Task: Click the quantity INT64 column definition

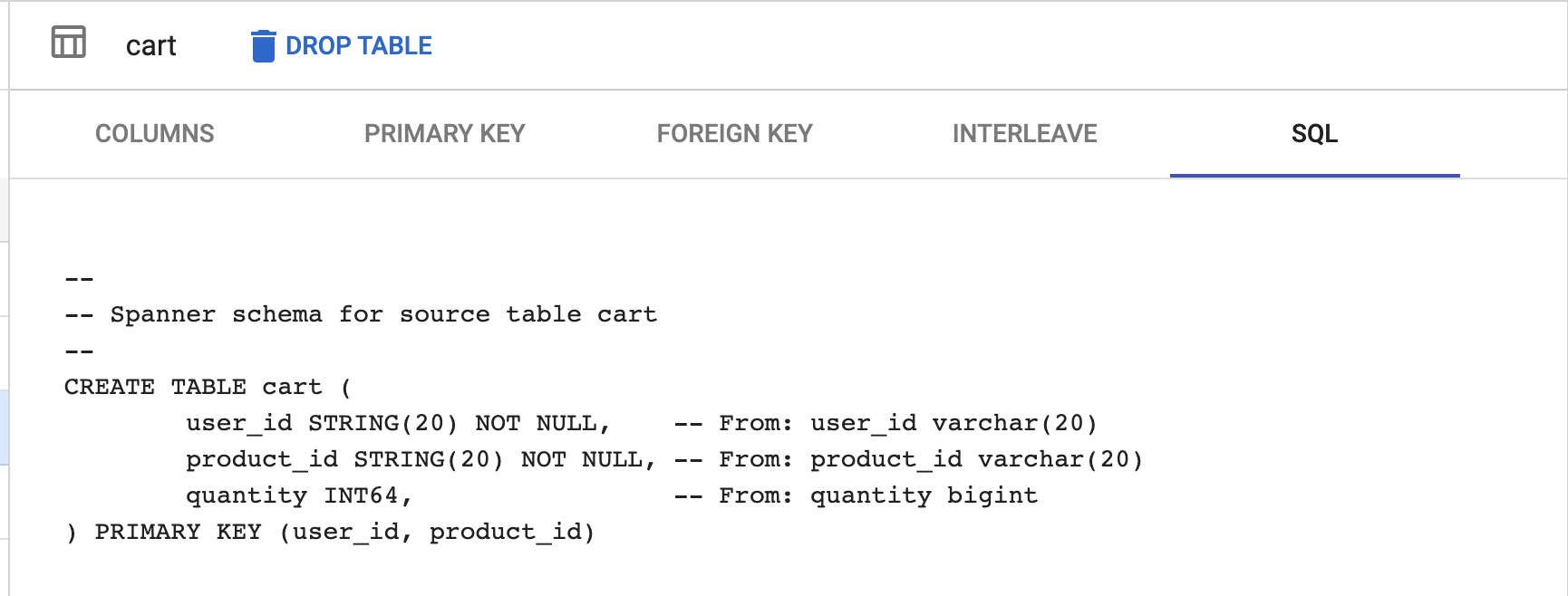Action: [299, 495]
